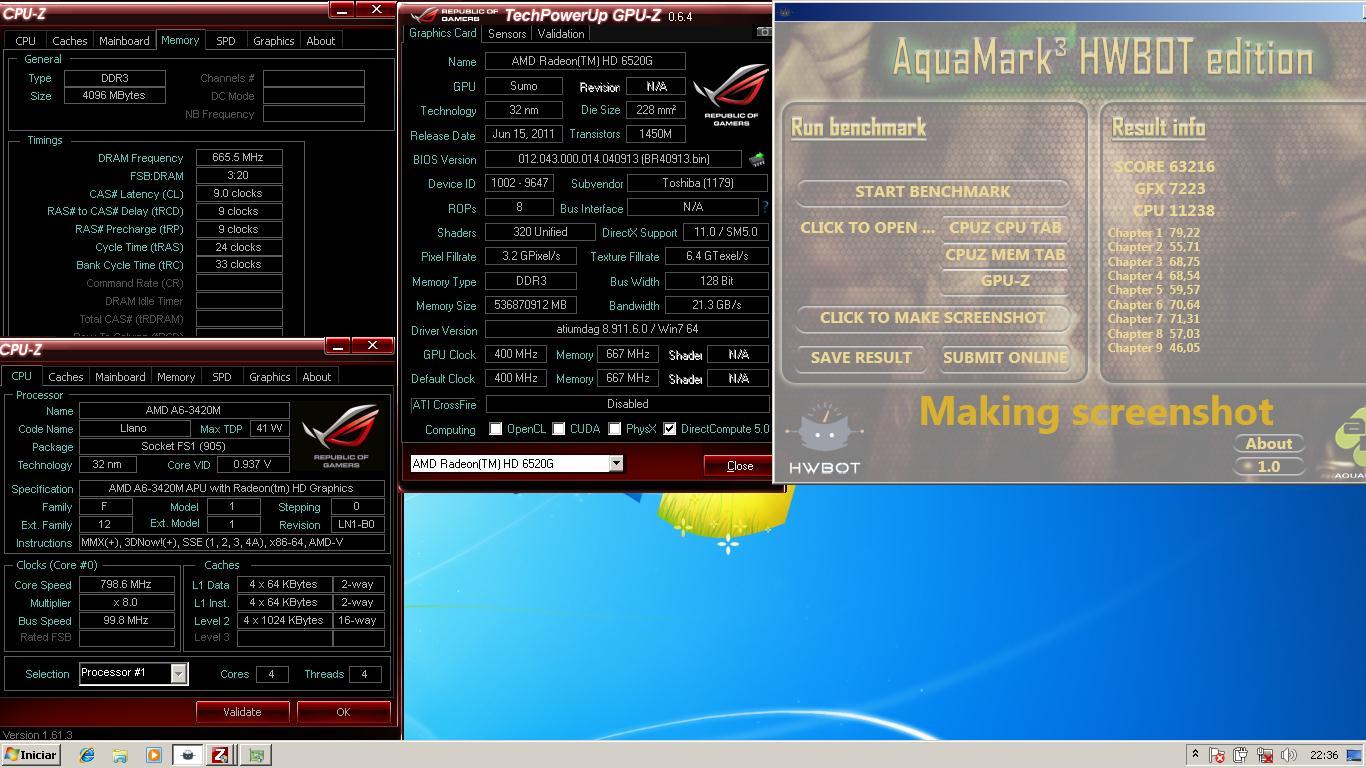Click the DRAM Frequency value 665.5 MHz
This screenshot has width=1366, height=768.
238,157
